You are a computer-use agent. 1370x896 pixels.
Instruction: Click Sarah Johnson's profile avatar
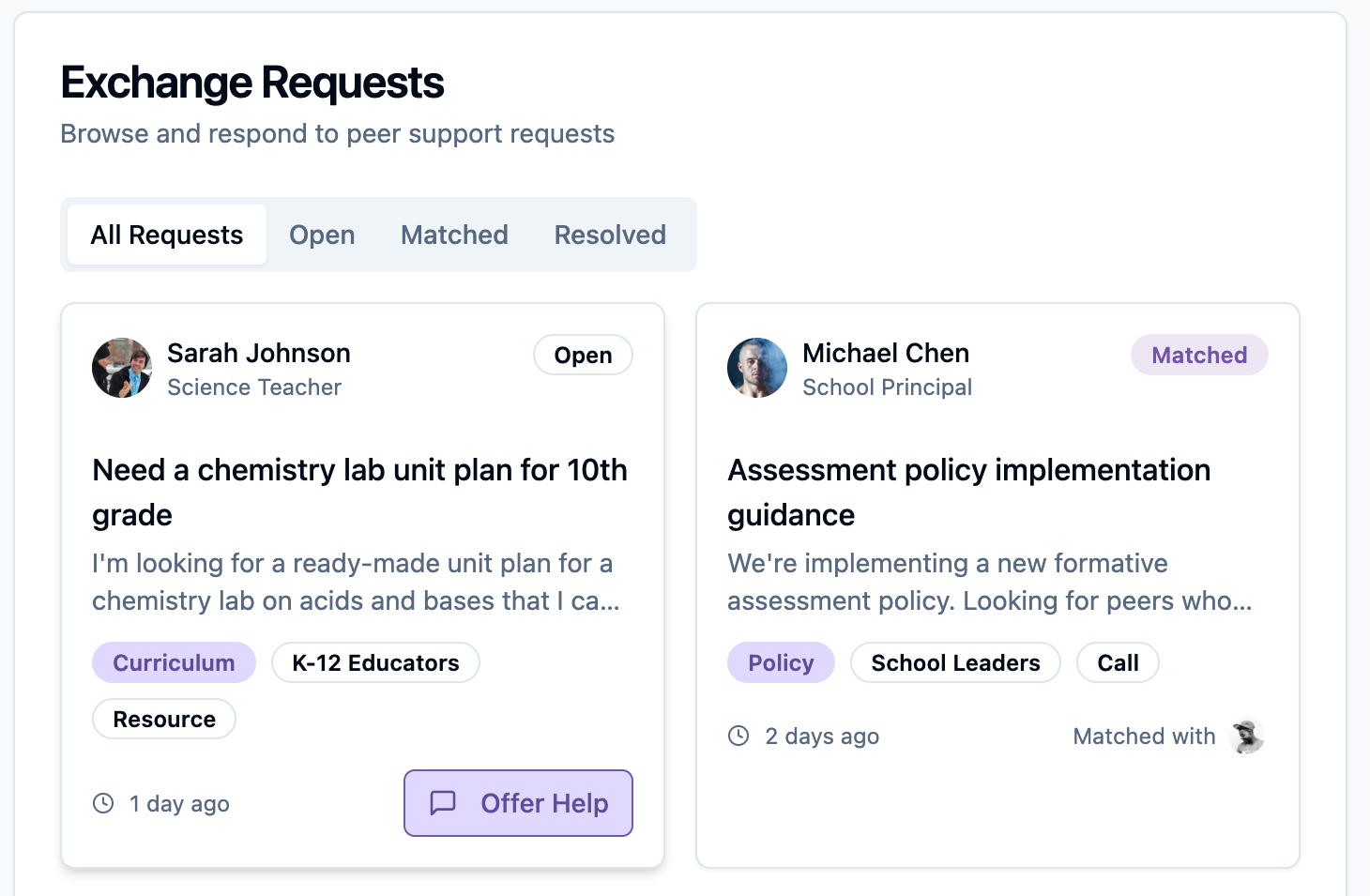122,368
